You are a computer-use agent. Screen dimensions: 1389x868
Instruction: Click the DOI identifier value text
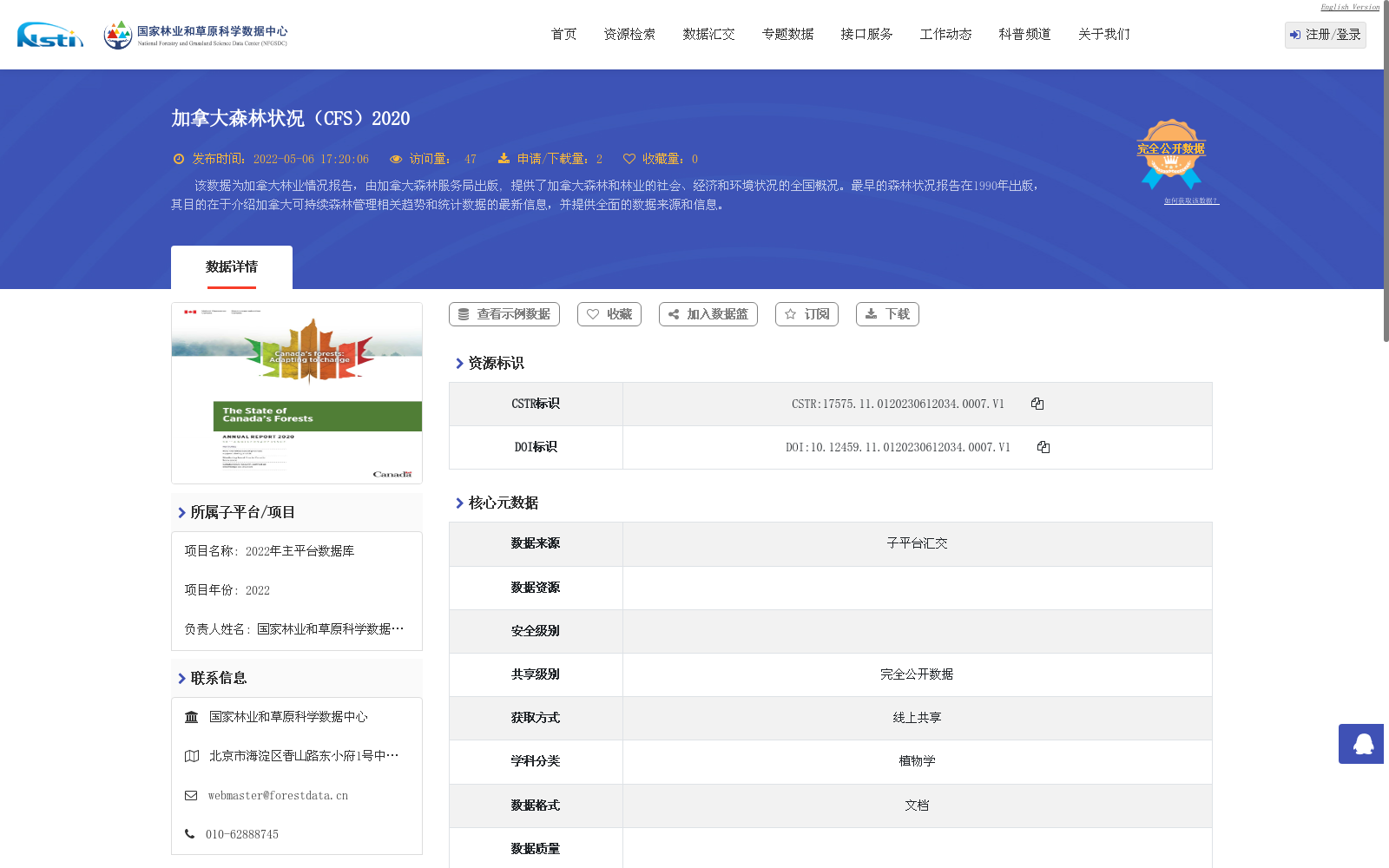click(898, 447)
